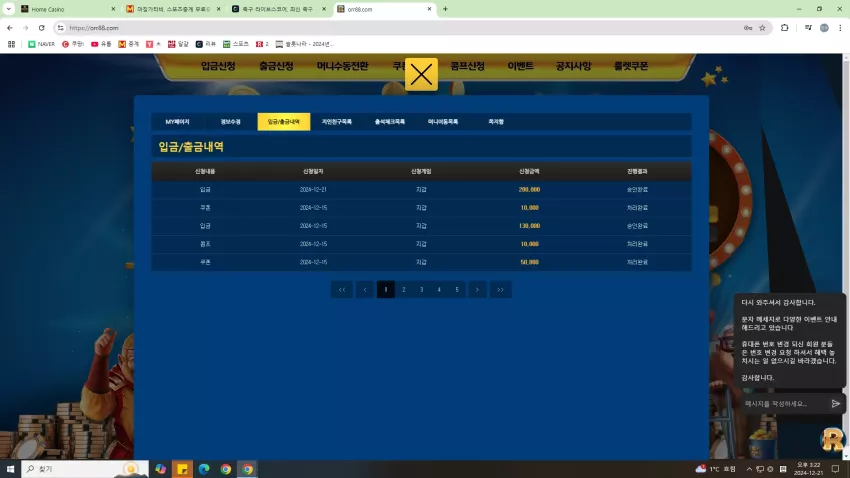850x478 pixels.
Task: Open the Windows Start menu
Action: coord(10,469)
